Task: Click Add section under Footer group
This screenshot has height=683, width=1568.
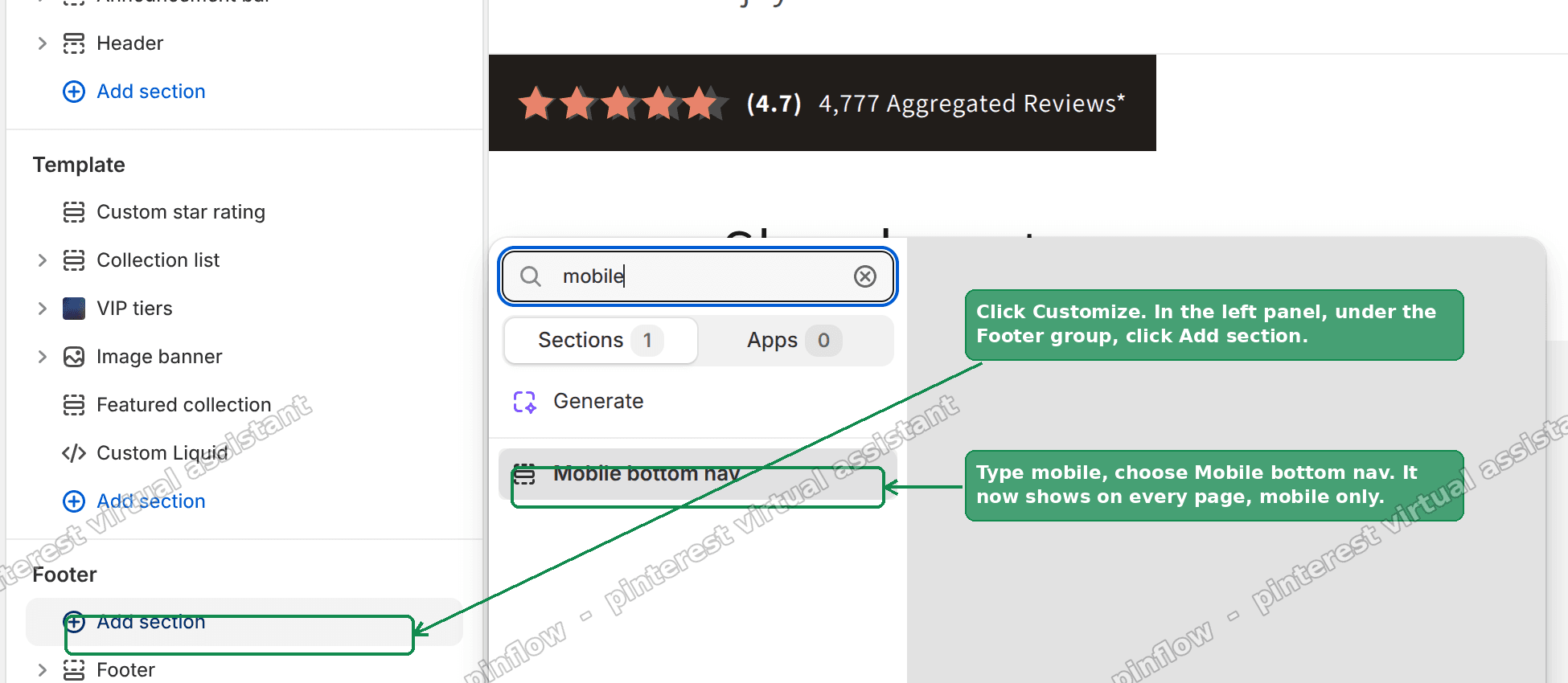Action: coord(150,622)
